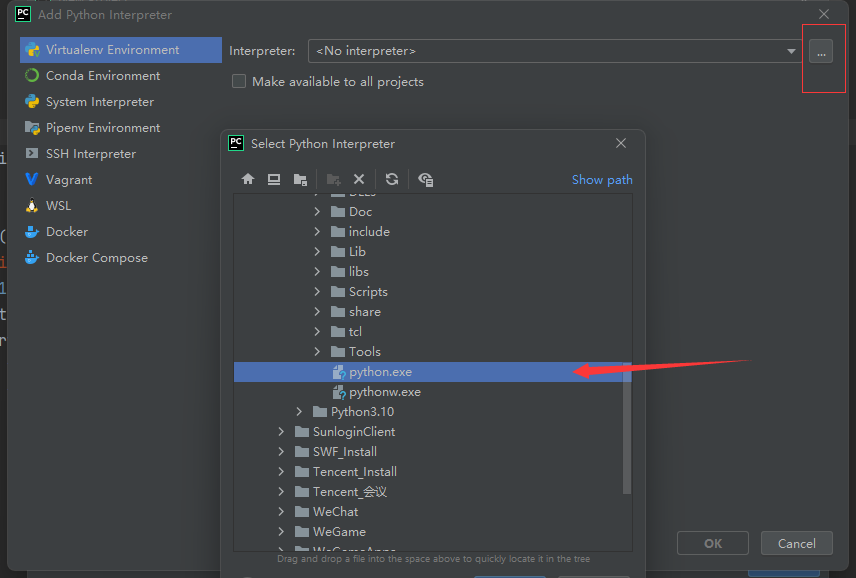Expand the tcl folder
The width and height of the screenshot is (856, 578).
point(317,331)
